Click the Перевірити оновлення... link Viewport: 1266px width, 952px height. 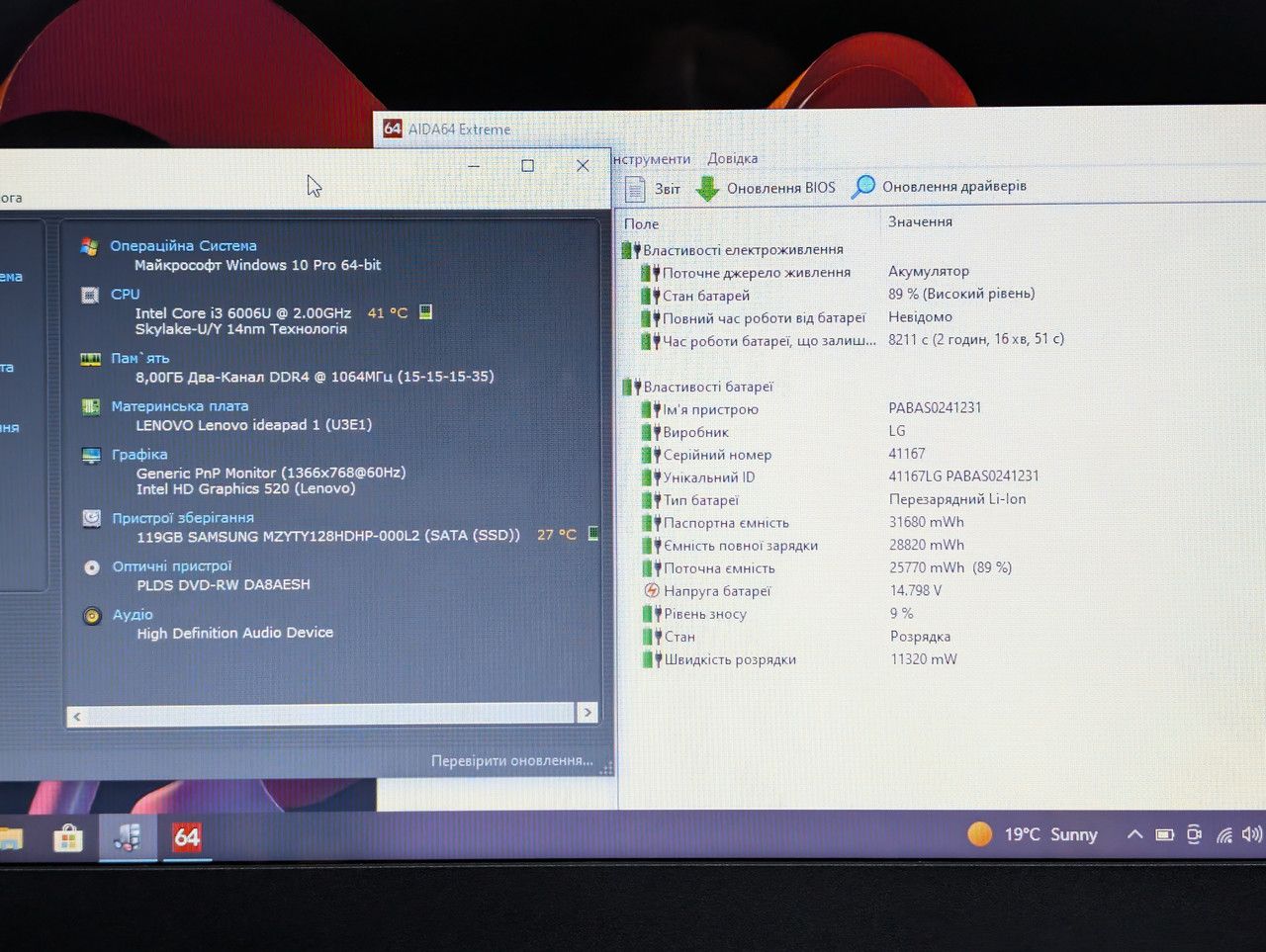[x=512, y=761]
